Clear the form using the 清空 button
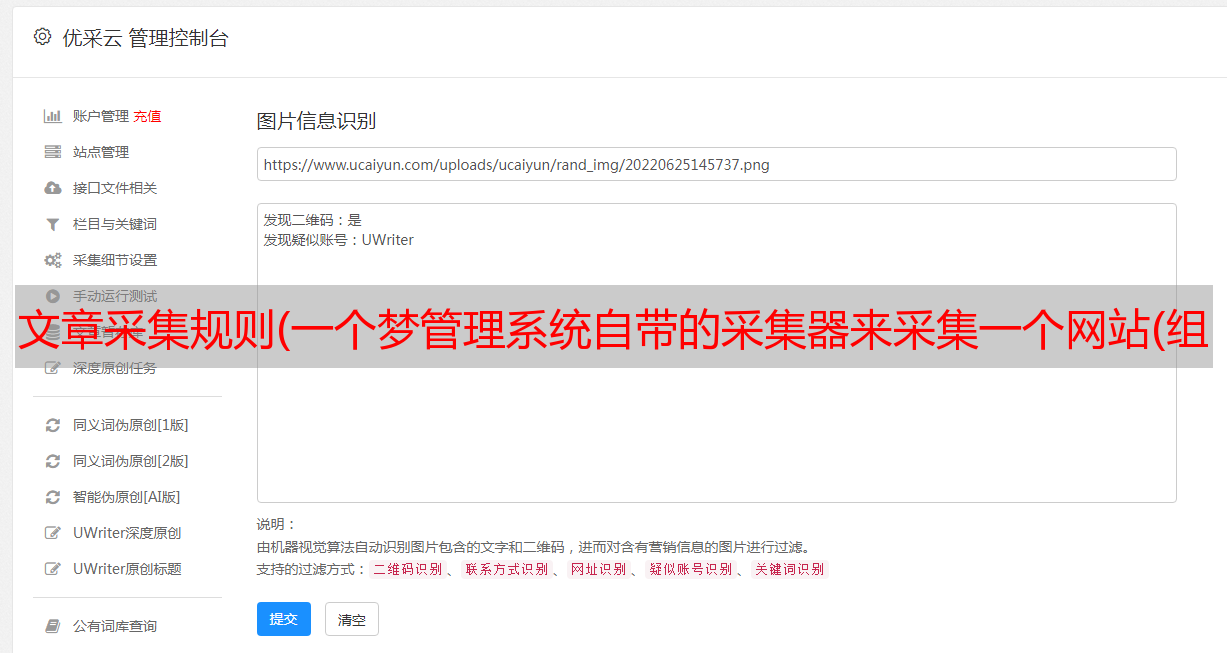The width and height of the screenshot is (1227, 653). [352, 619]
